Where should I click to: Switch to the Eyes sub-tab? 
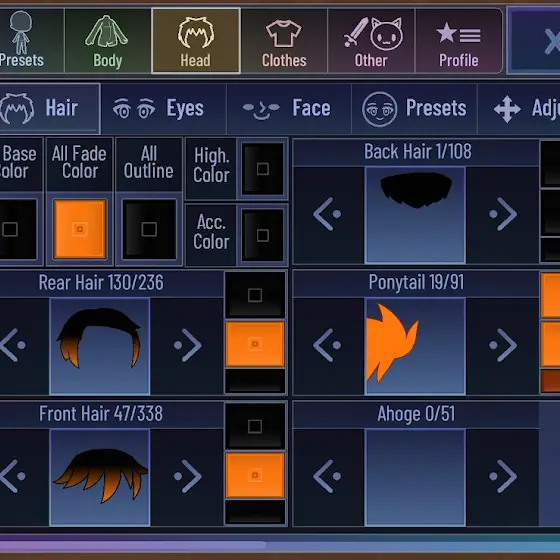click(163, 108)
